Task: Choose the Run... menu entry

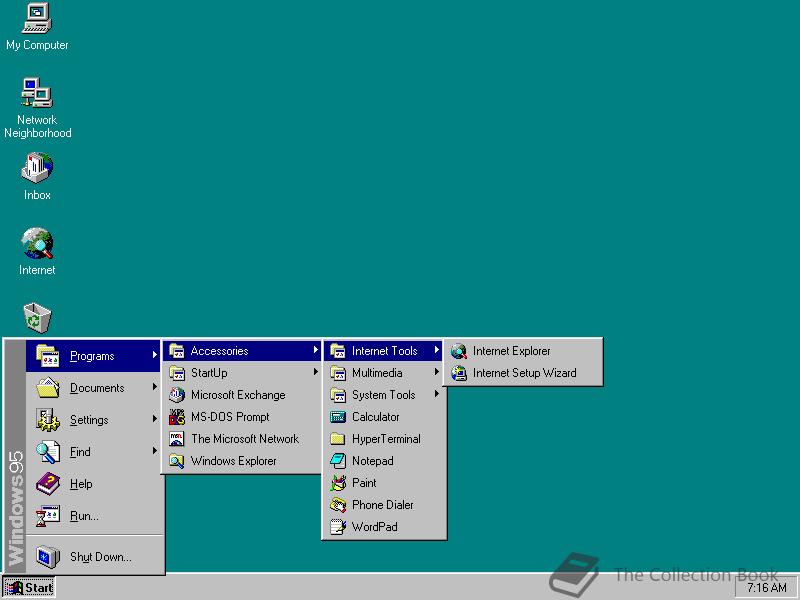Action: pos(94,516)
